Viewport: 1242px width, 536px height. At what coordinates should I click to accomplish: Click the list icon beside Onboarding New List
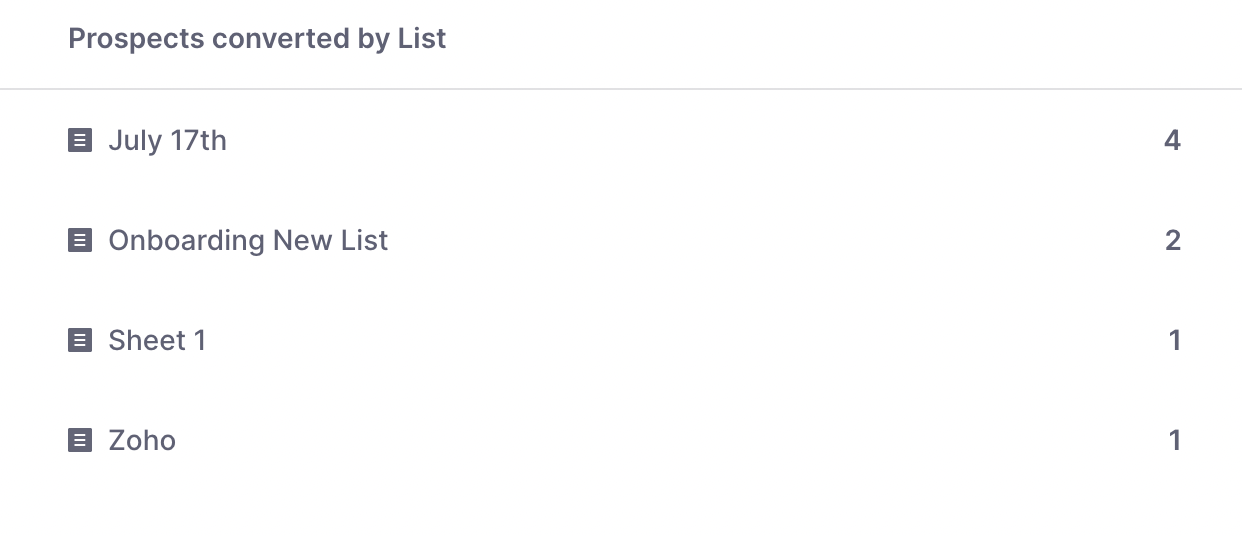pos(80,240)
